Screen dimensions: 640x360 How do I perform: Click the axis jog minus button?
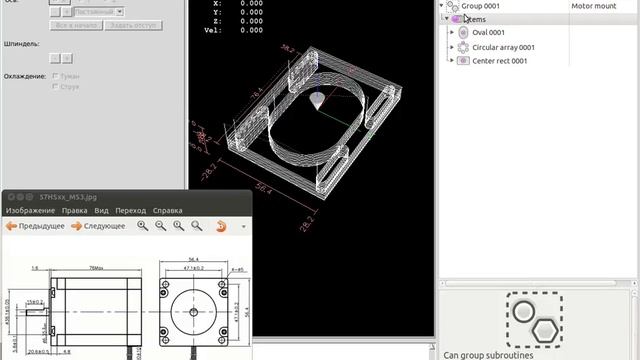55,12
